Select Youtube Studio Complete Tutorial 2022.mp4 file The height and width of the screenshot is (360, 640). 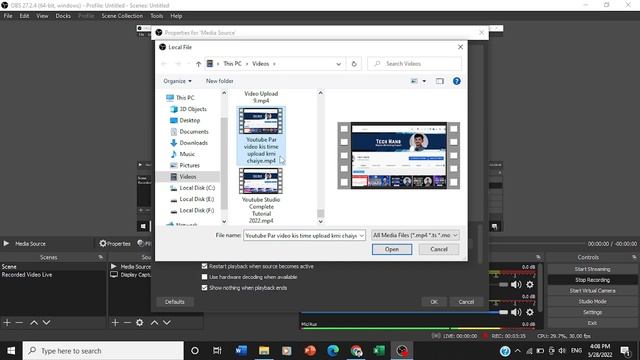click(x=261, y=196)
